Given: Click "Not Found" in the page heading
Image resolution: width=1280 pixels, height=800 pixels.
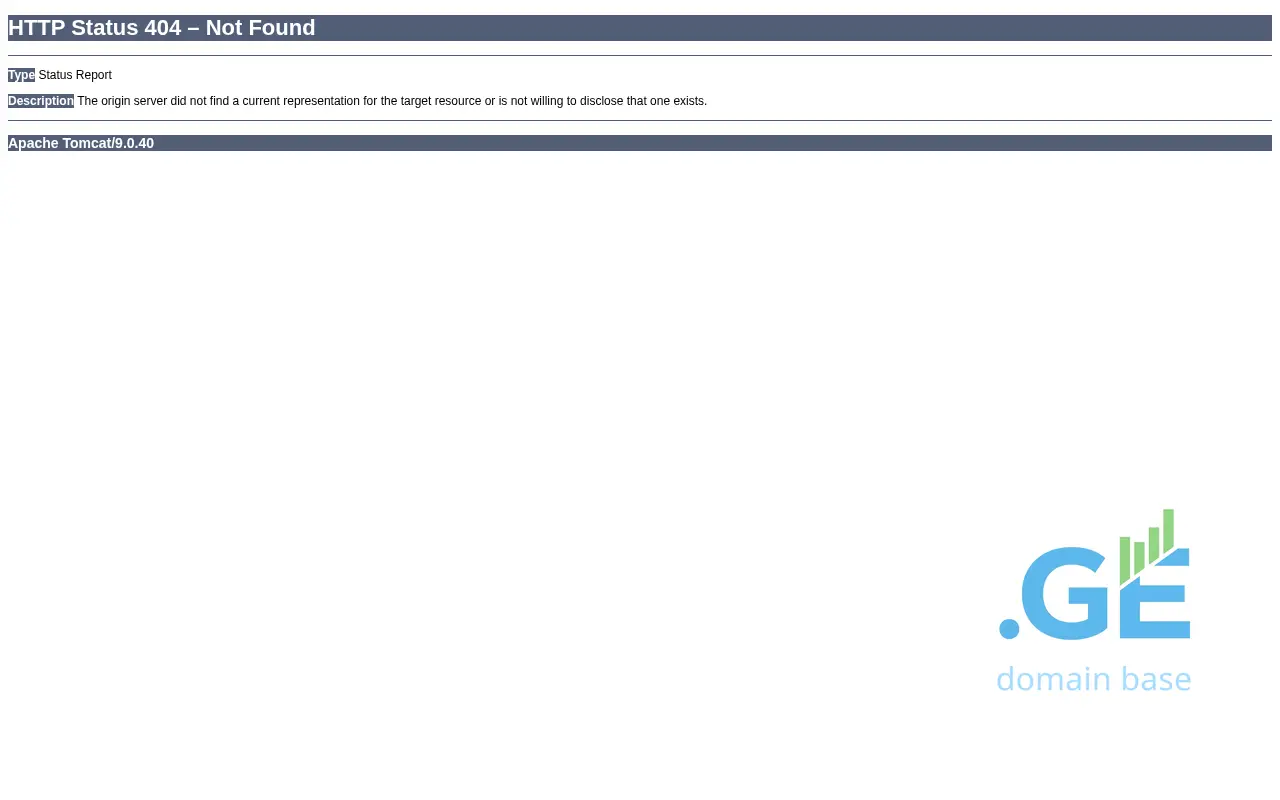Looking at the screenshot, I should (260, 28).
